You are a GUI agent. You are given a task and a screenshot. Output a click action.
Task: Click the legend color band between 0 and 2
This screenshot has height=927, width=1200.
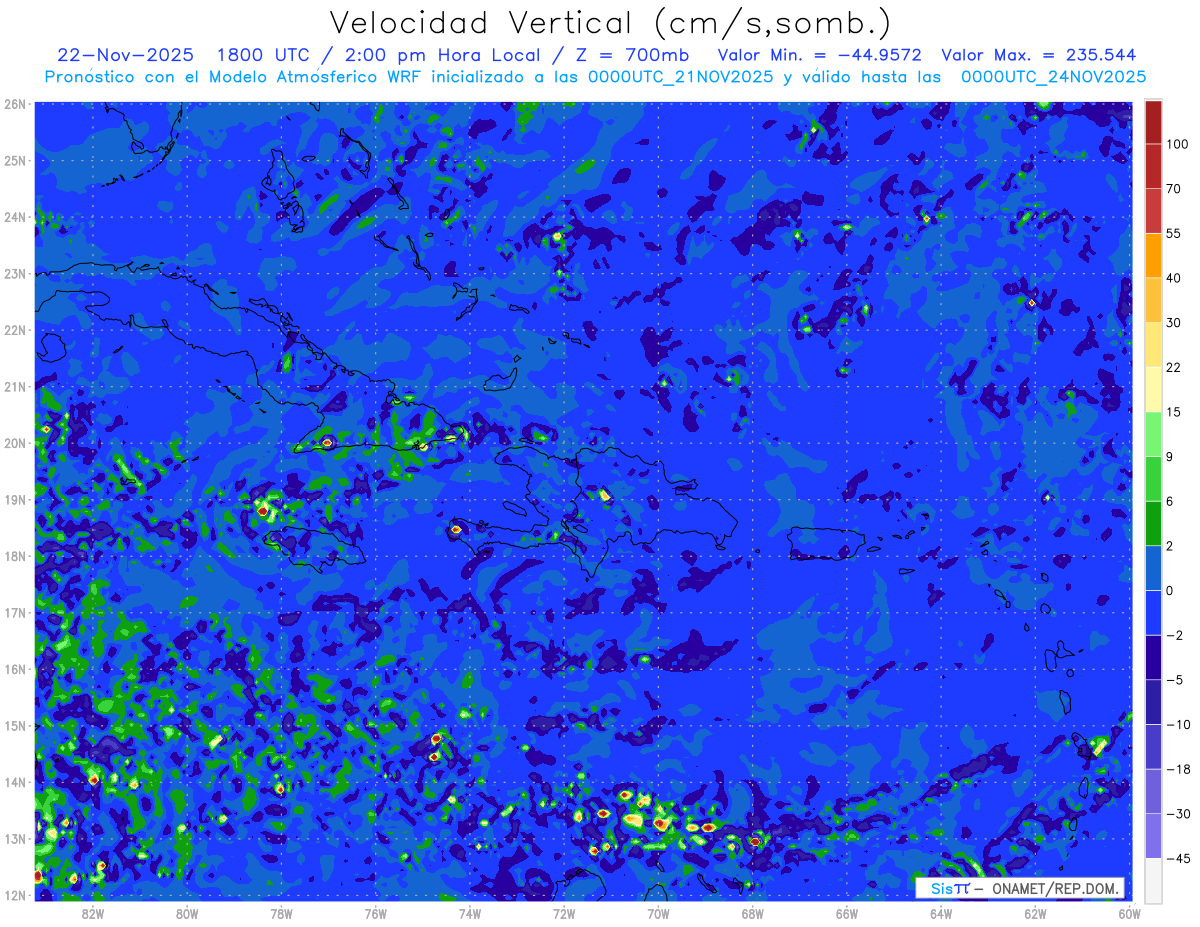1153,567
